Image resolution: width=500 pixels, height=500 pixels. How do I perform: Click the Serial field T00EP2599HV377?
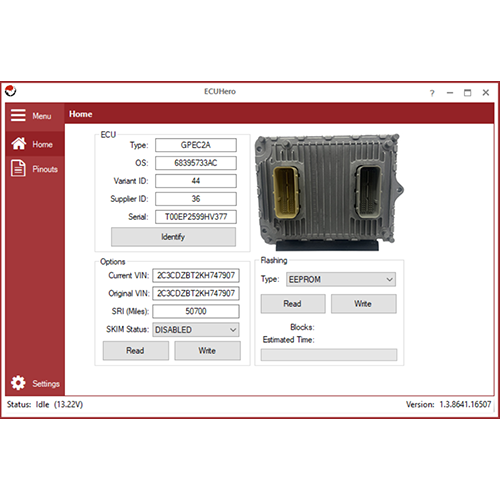(x=196, y=217)
